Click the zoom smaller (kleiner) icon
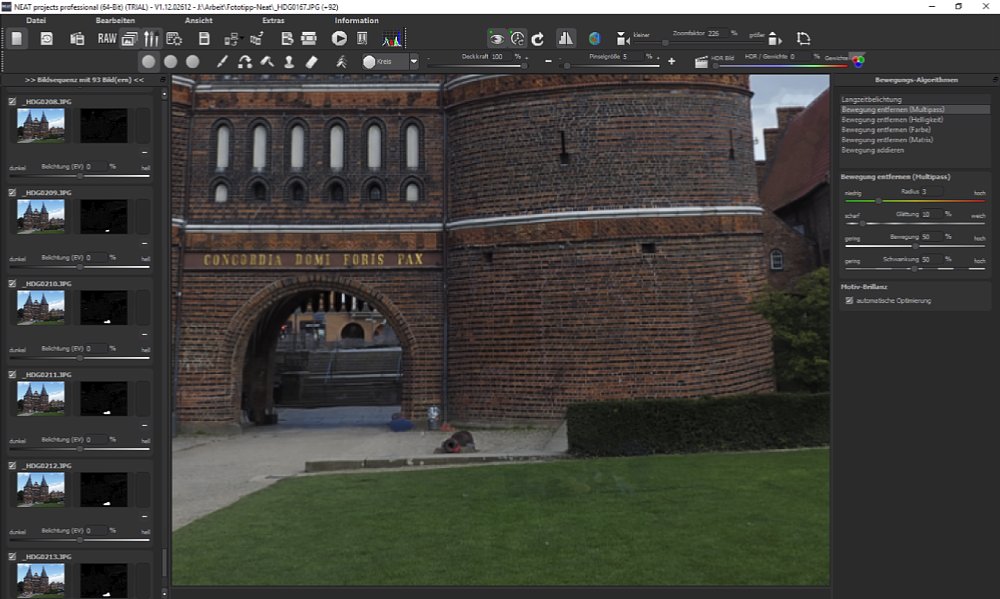This screenshot has height=599, width=1000. [x=622, y=39]
